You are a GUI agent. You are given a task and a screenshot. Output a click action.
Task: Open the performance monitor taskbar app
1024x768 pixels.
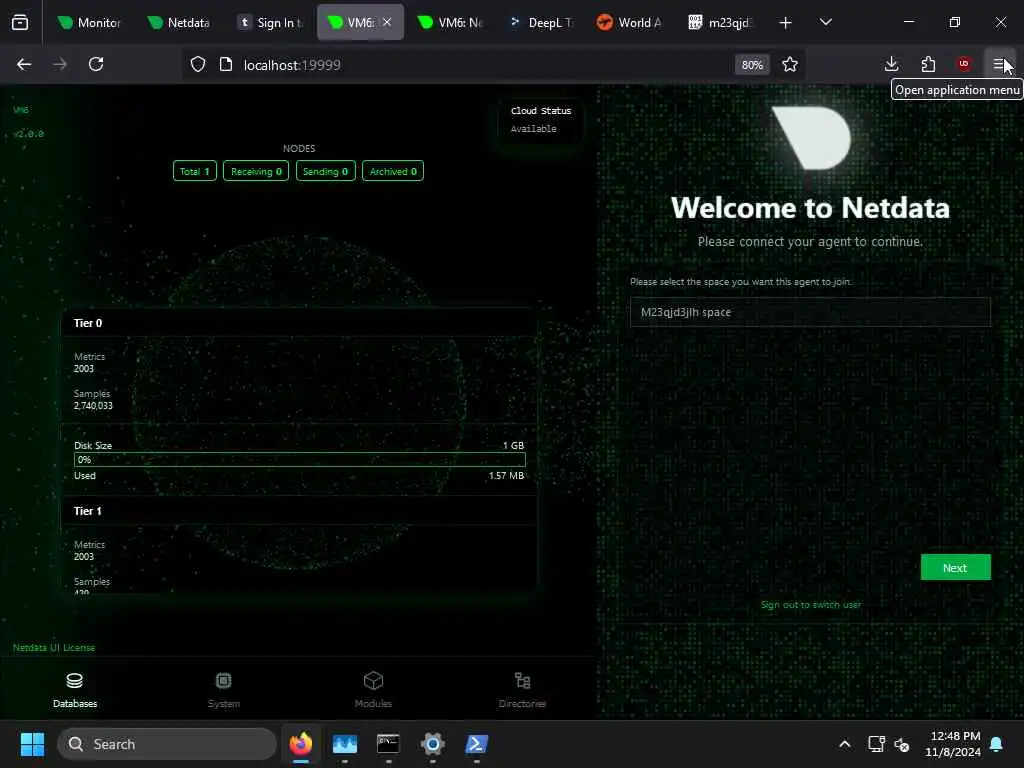tap(345, 744)
